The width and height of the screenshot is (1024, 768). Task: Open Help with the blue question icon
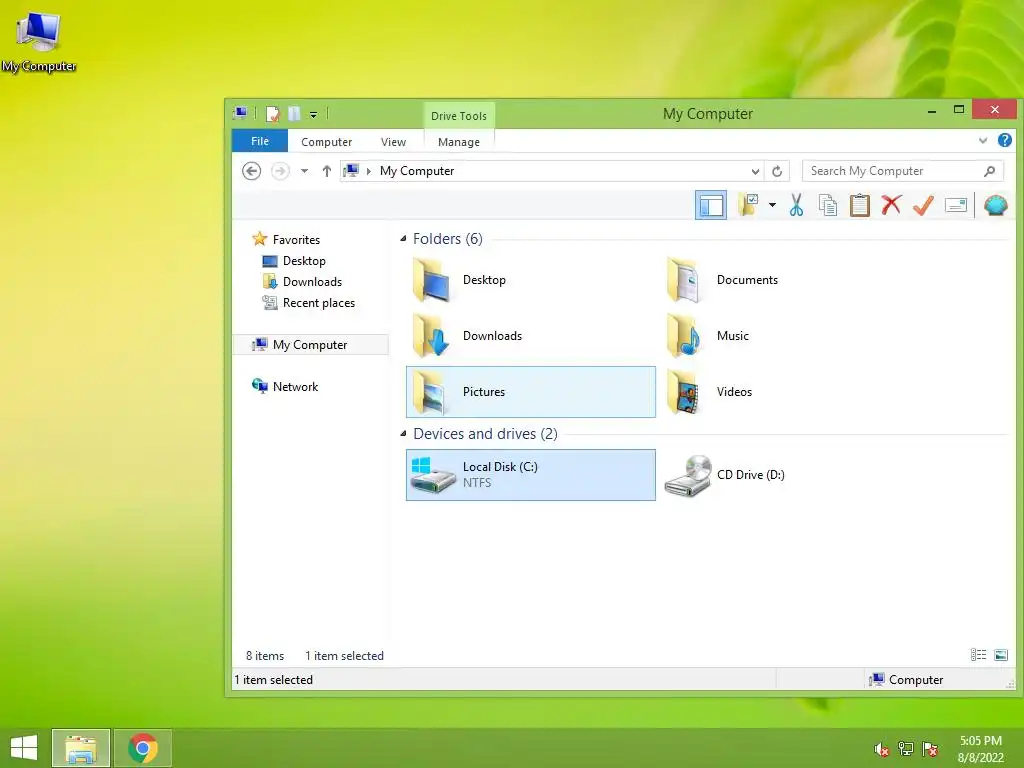click(1004, 140)
